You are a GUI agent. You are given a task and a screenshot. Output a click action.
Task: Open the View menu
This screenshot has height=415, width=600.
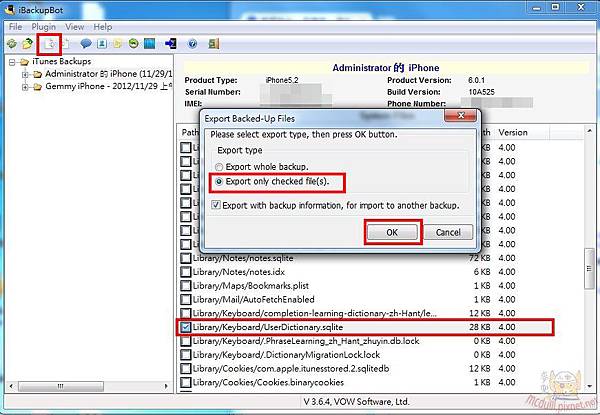(75, 27)
